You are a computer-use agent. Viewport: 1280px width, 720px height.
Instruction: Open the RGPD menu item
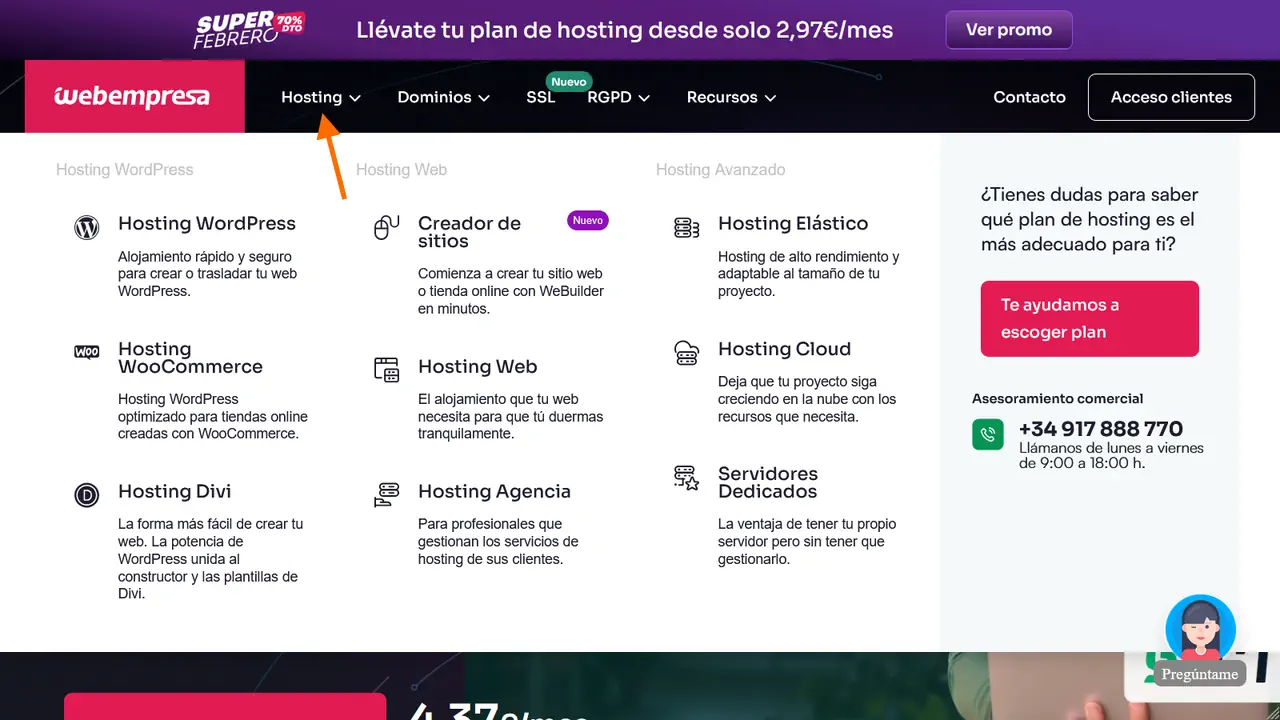click(609, 97)
